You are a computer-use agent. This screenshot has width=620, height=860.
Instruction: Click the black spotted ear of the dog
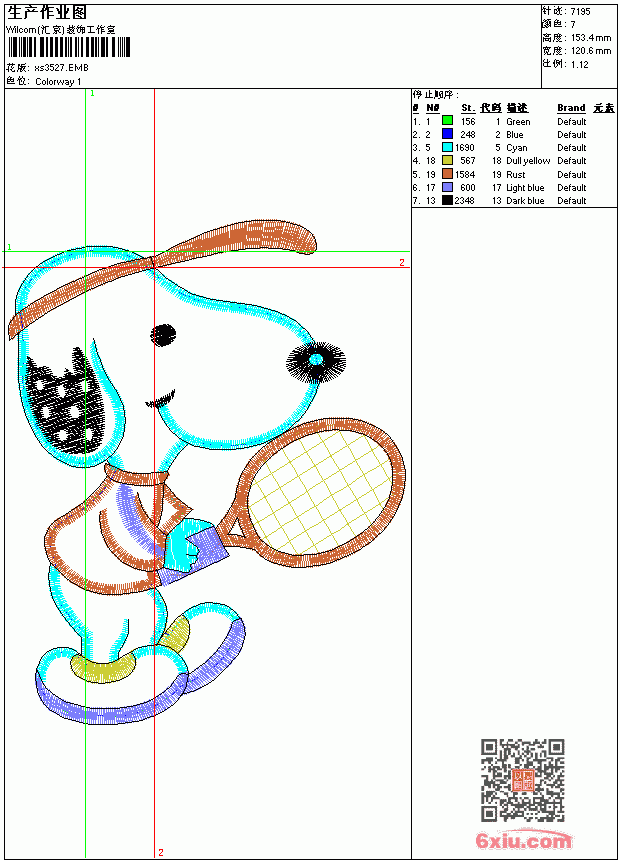pyautogui.click(x=61, y=403)
